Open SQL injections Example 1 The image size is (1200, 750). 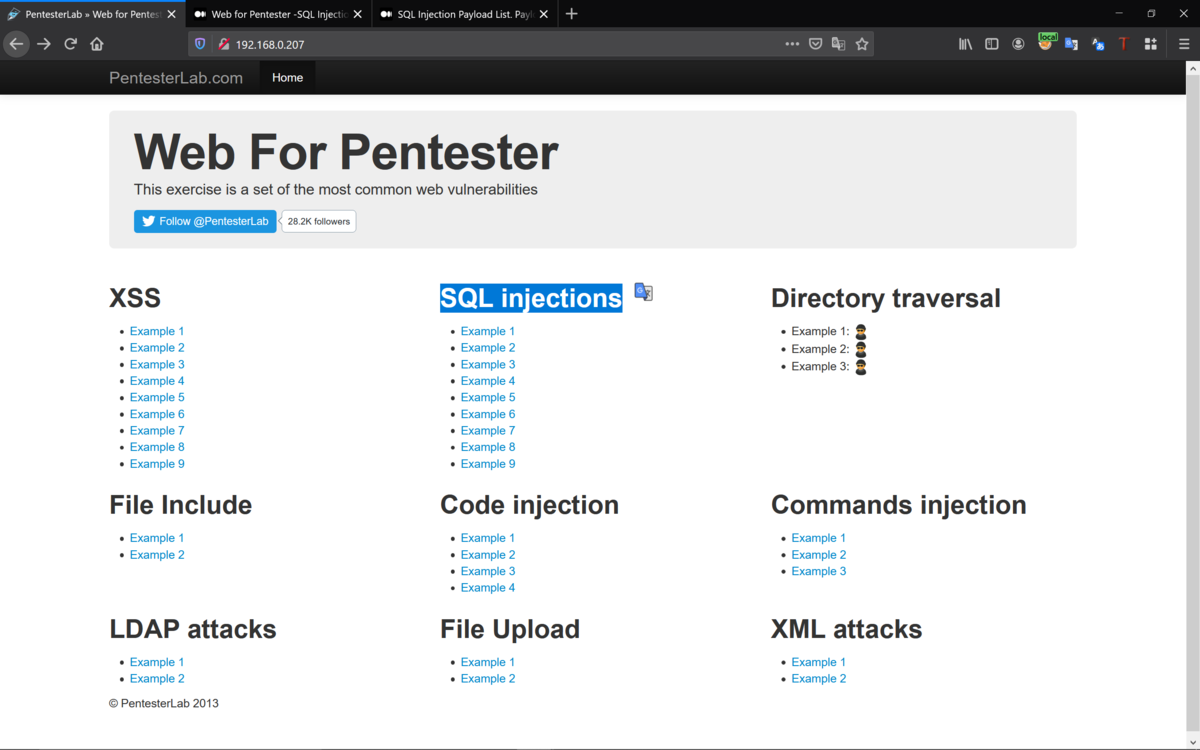click(488, 331)
